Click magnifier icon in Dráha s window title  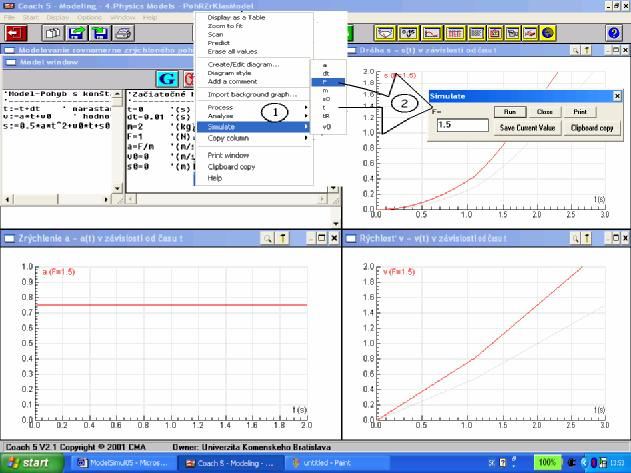pyautogui.click(x=576, y=50)
